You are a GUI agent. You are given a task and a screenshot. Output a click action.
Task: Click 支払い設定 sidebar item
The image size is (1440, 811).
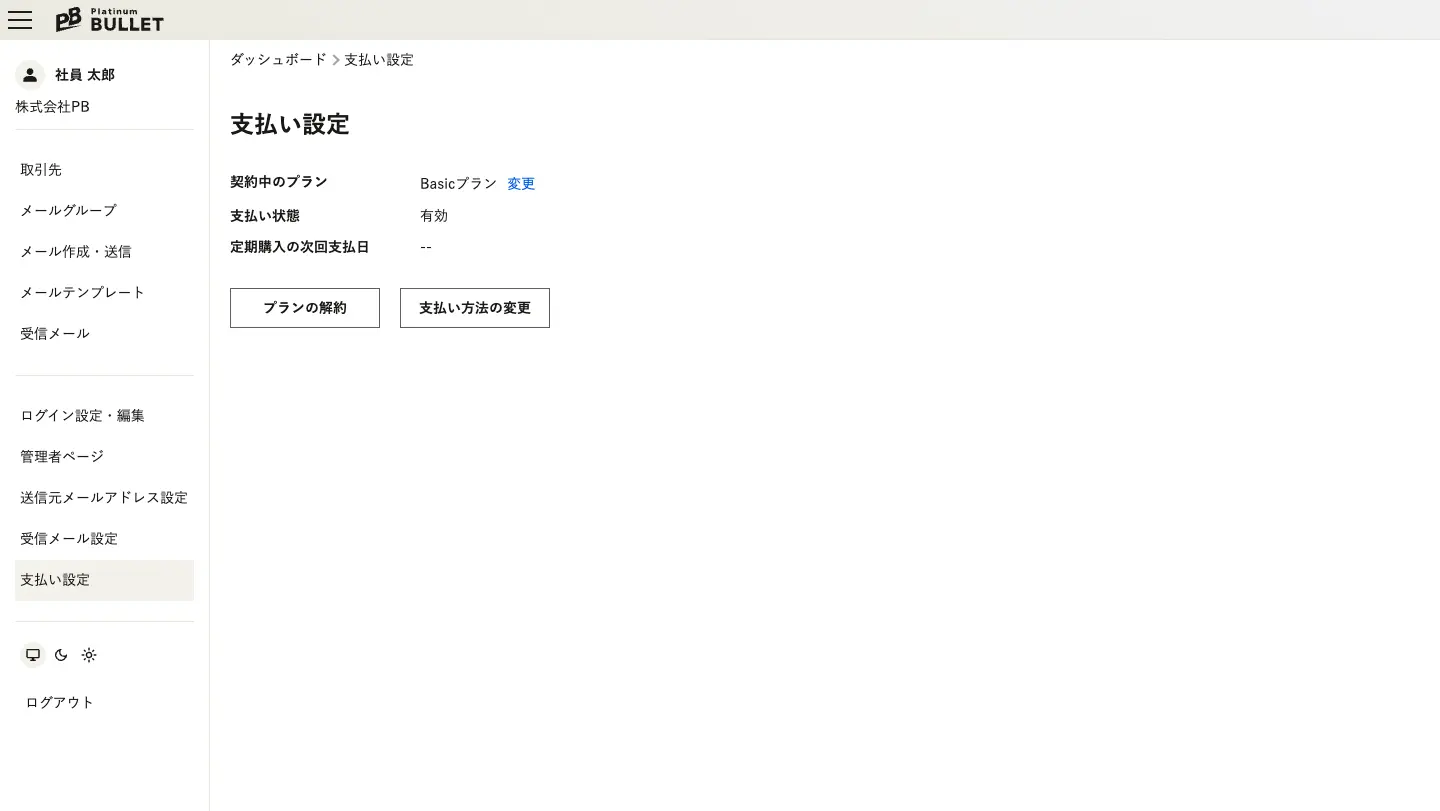55,580
